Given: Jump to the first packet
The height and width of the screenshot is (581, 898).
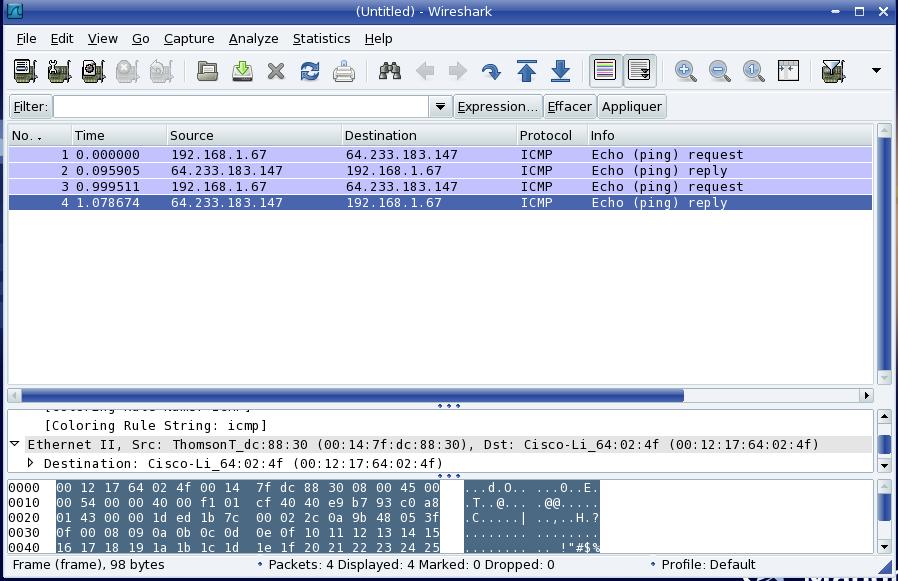Looking at the screenshot, I should (526, 71).
